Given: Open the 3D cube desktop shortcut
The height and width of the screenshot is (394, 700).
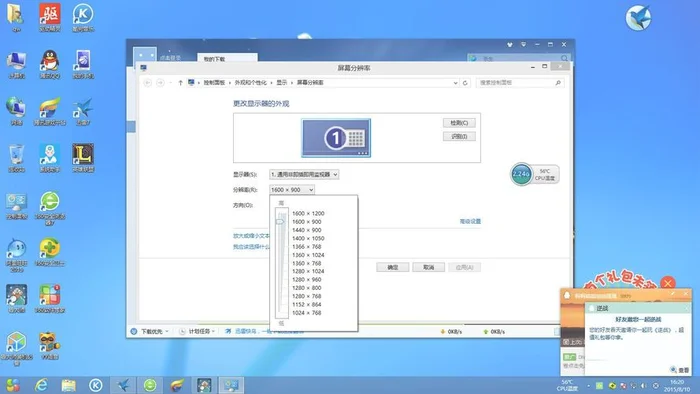Looking at the screenshot, I should [16, 348].
